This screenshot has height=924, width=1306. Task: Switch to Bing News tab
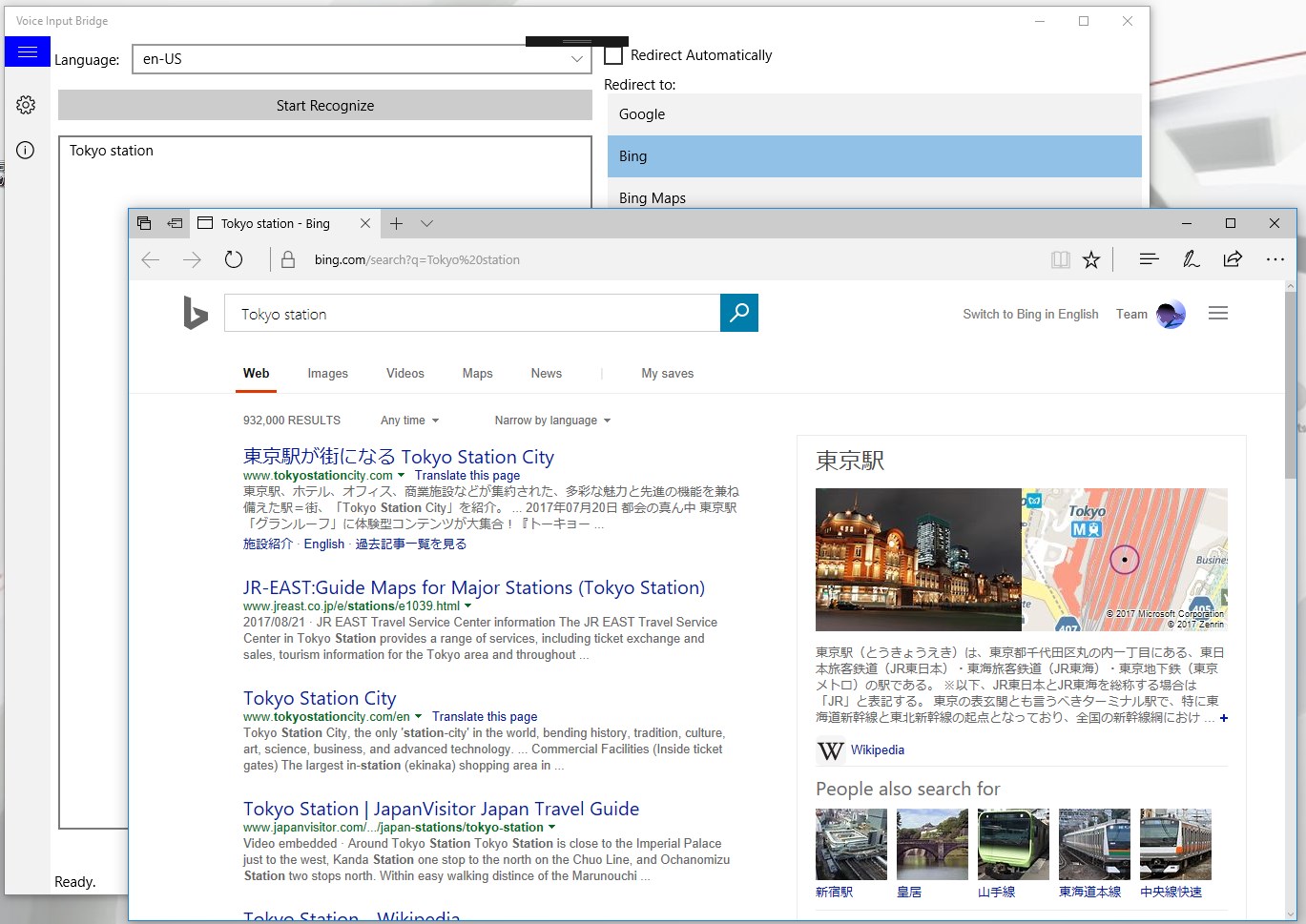547,374
